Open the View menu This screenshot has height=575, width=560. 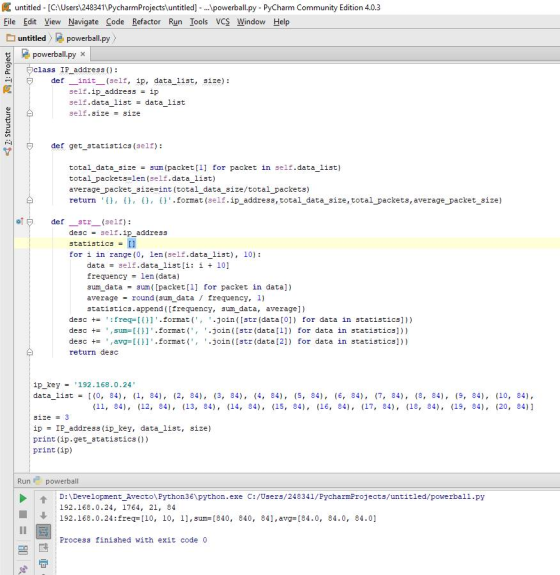click(52, 22)
